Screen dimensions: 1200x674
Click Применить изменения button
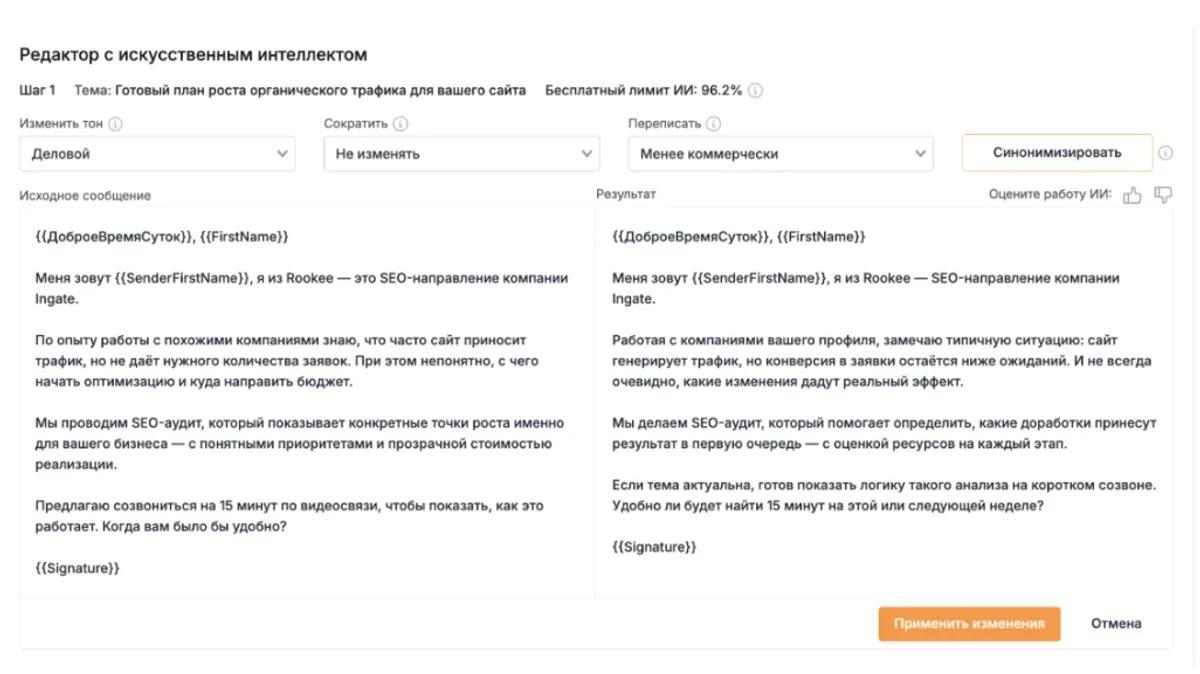[x=969, y=623]
